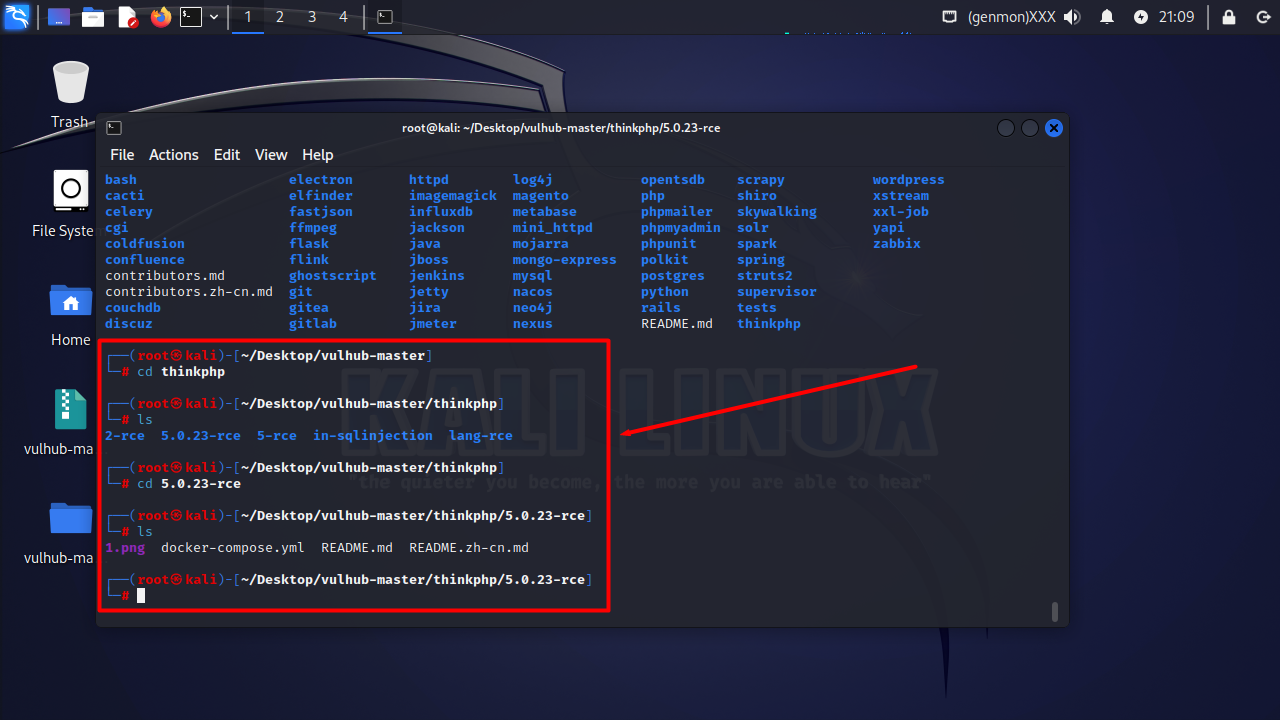This screenshot has height=720, width=1280.
Task: Close the terminal window
Action: (x=1053, y=128)
